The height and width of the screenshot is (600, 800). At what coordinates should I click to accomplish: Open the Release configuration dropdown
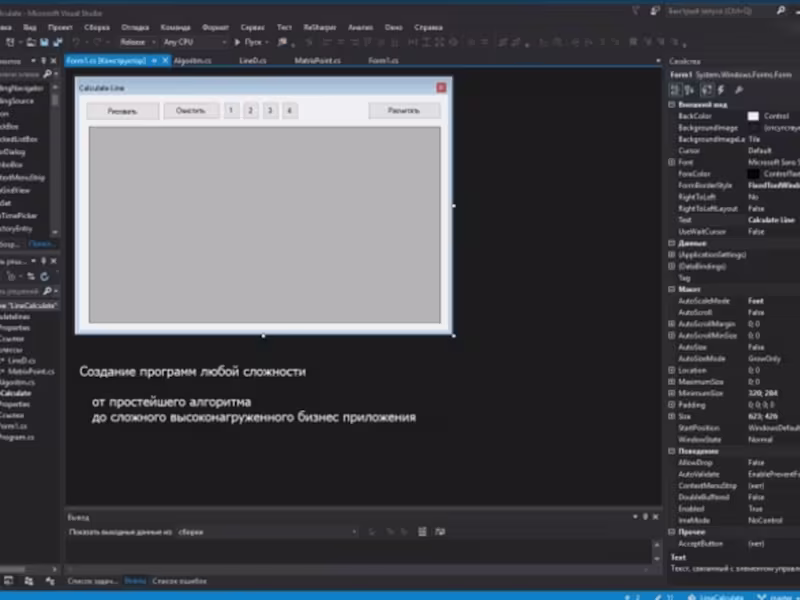pos(138,42)
